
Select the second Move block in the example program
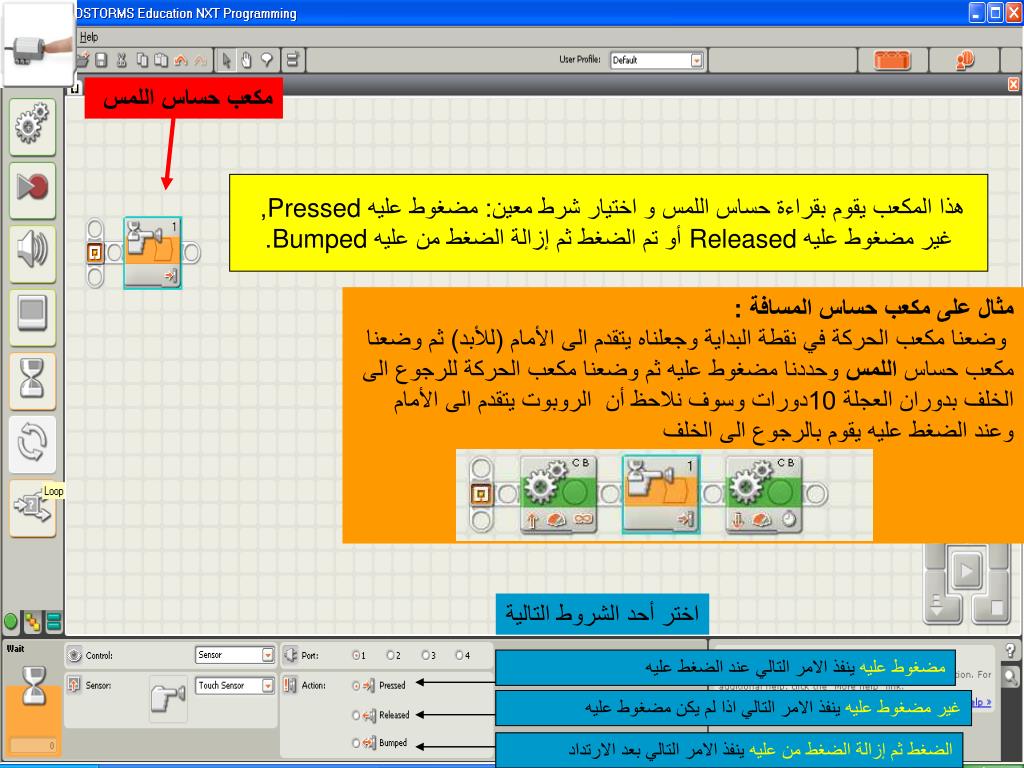point(764,494)
